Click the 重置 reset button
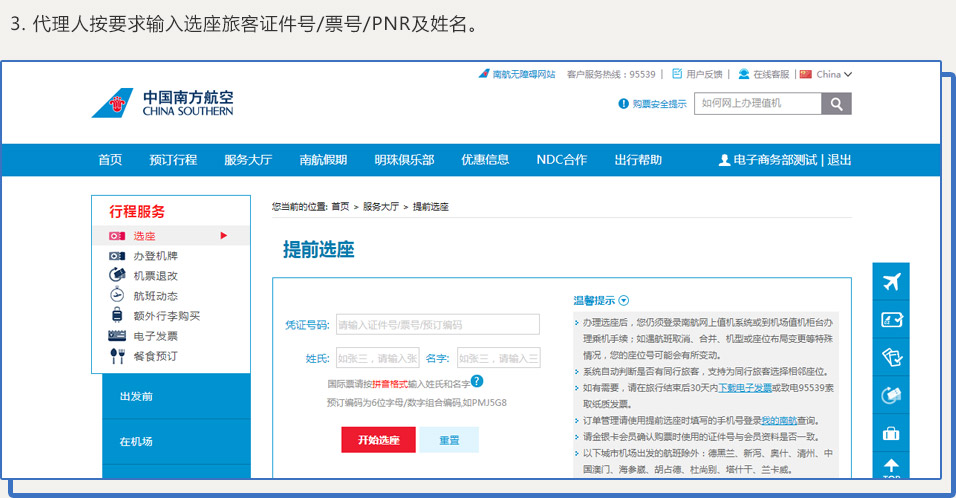This screenshot has width=956, height=498. pyautogui.click(x=448, y=440)
